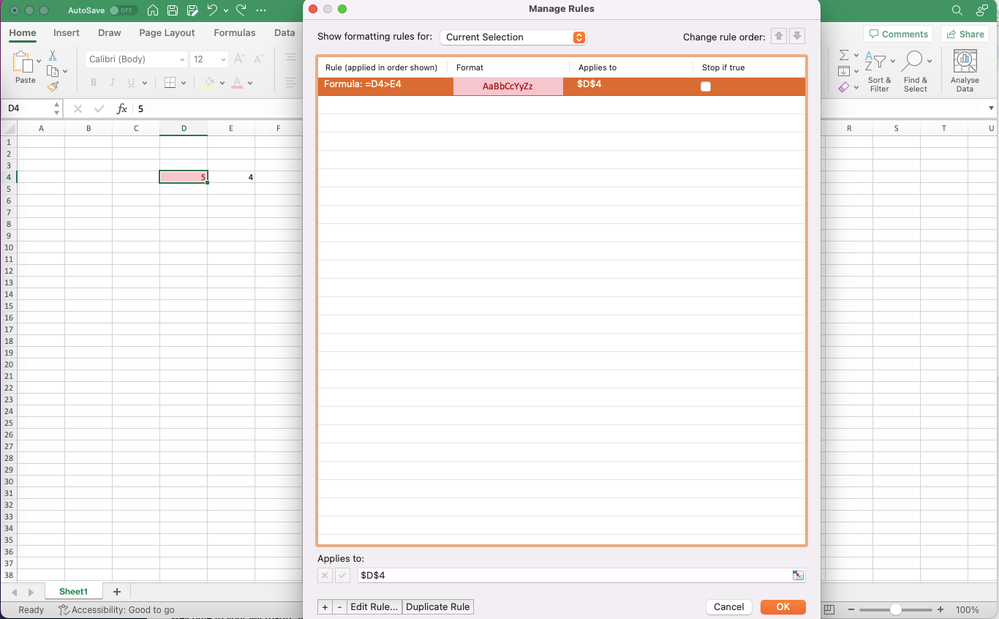Image resolution: width=999 pixels, height=619 pixels.
Task: Click the Save icon in the toolbar
Action: (172, 10)
